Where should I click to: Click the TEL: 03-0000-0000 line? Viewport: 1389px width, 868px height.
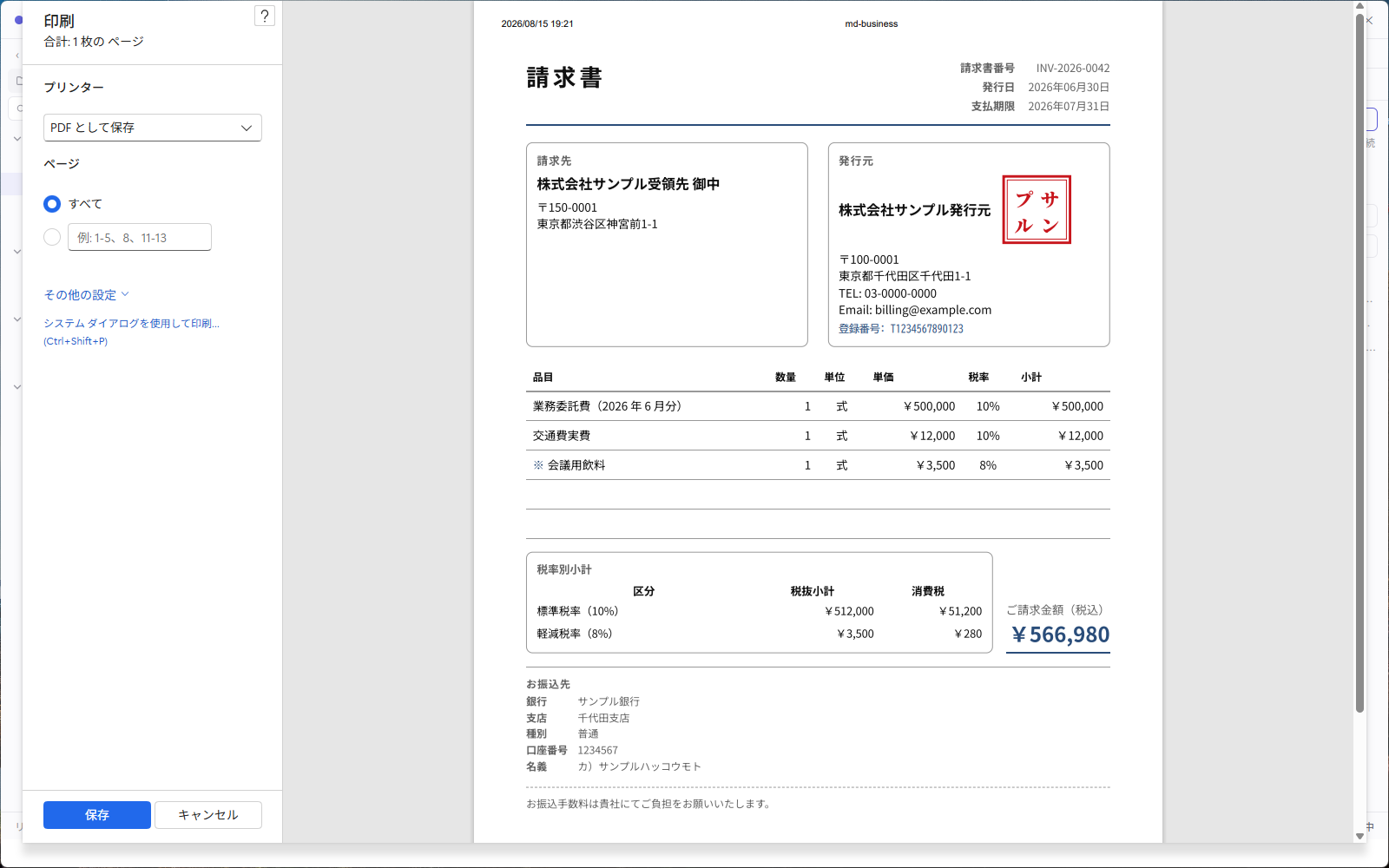887,293
